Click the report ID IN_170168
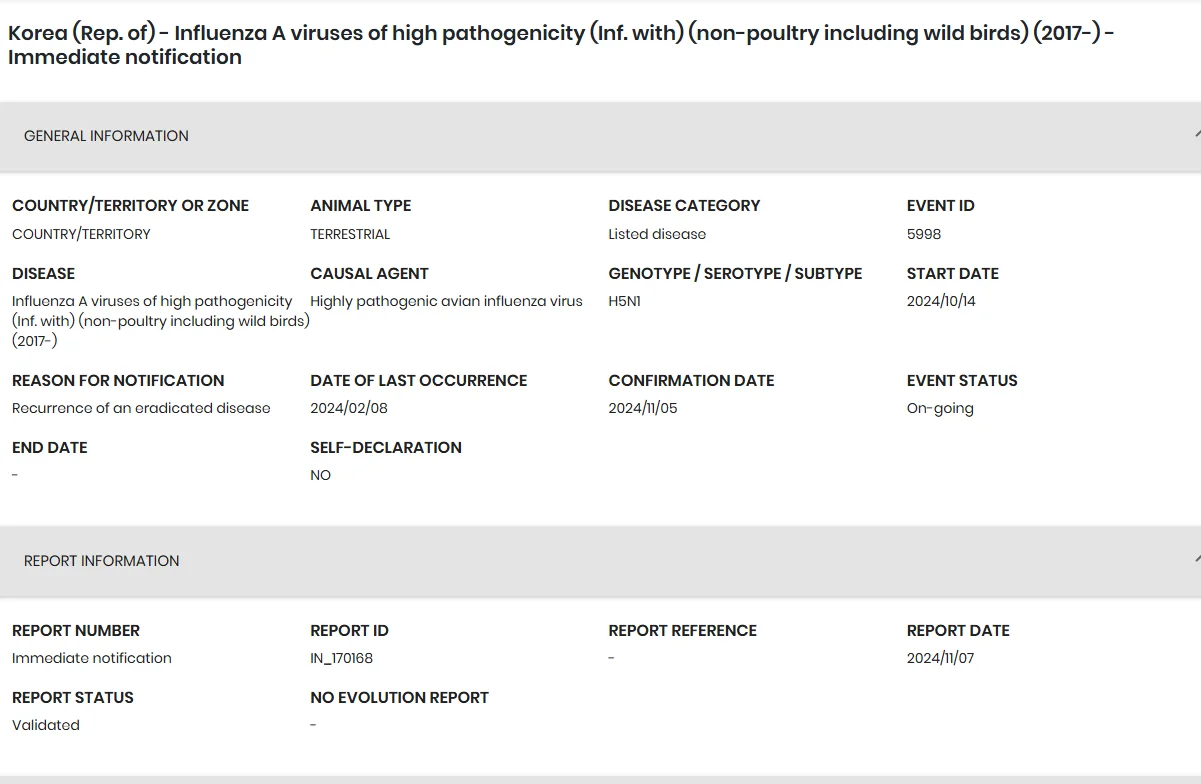This screenshot has height=784, width=1201. pos(342,658)
